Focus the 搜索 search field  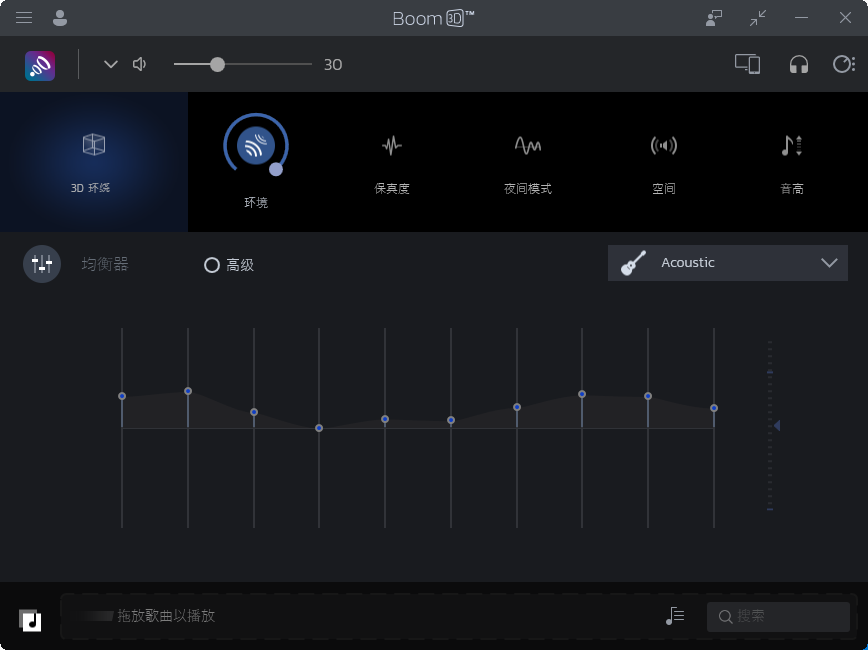[x=778, y=616]
